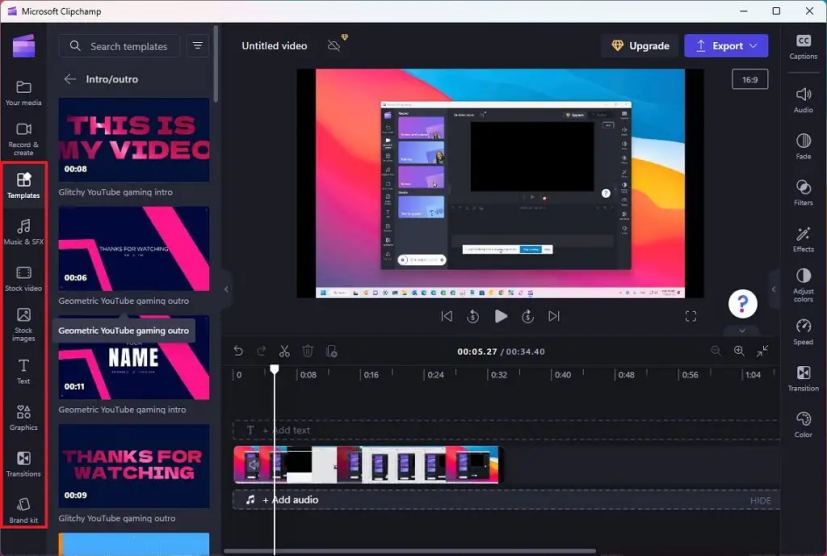Open the Brand kit panel
Image resolution: width=827 pixels, height=556 pixels.
click(x=23, y=510)
